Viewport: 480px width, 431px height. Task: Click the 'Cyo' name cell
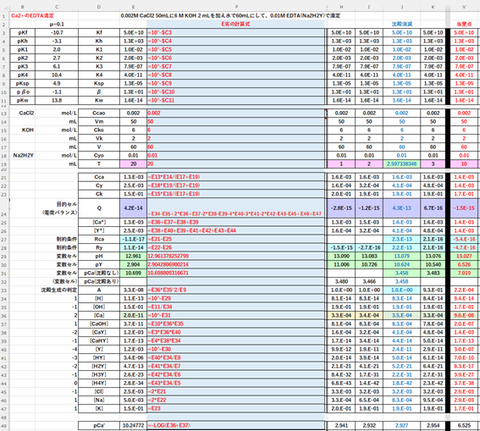tap(99, 155)
